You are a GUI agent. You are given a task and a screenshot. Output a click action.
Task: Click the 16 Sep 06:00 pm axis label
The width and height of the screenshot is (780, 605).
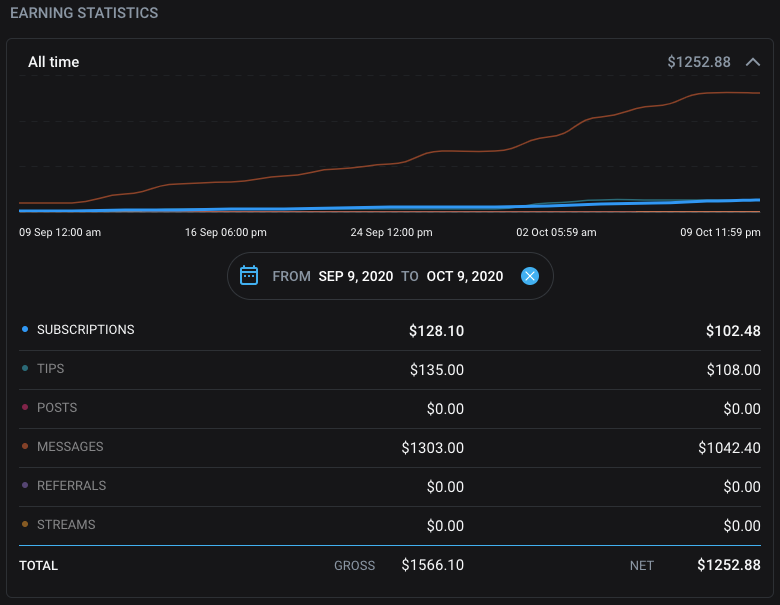225,232
